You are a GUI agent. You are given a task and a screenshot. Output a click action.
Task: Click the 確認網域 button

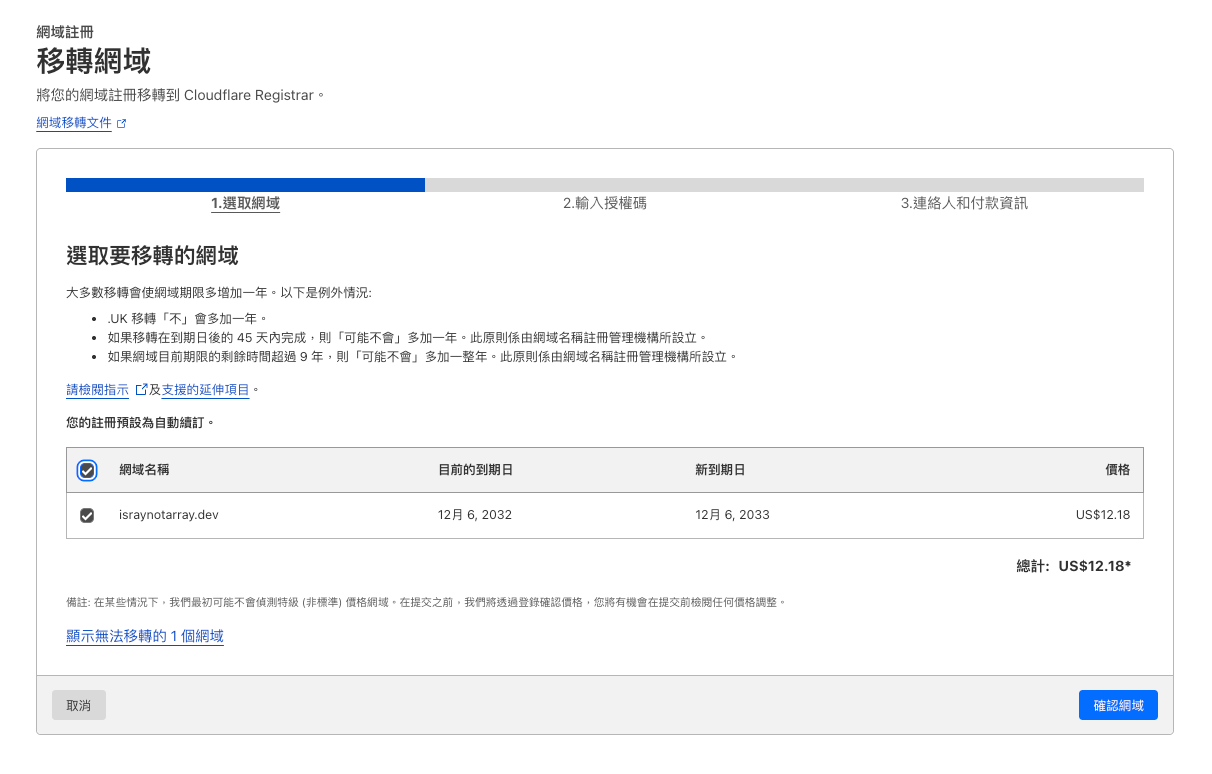pyautogui.click(x=1118, y=705)
